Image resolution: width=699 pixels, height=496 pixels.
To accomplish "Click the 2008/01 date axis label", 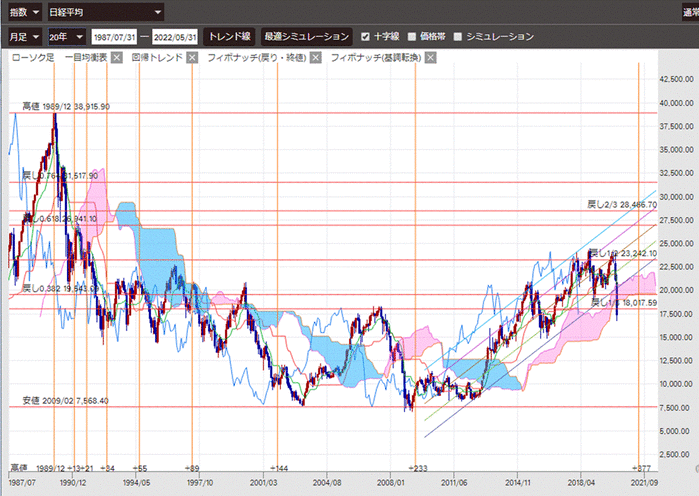I will 391,483.
